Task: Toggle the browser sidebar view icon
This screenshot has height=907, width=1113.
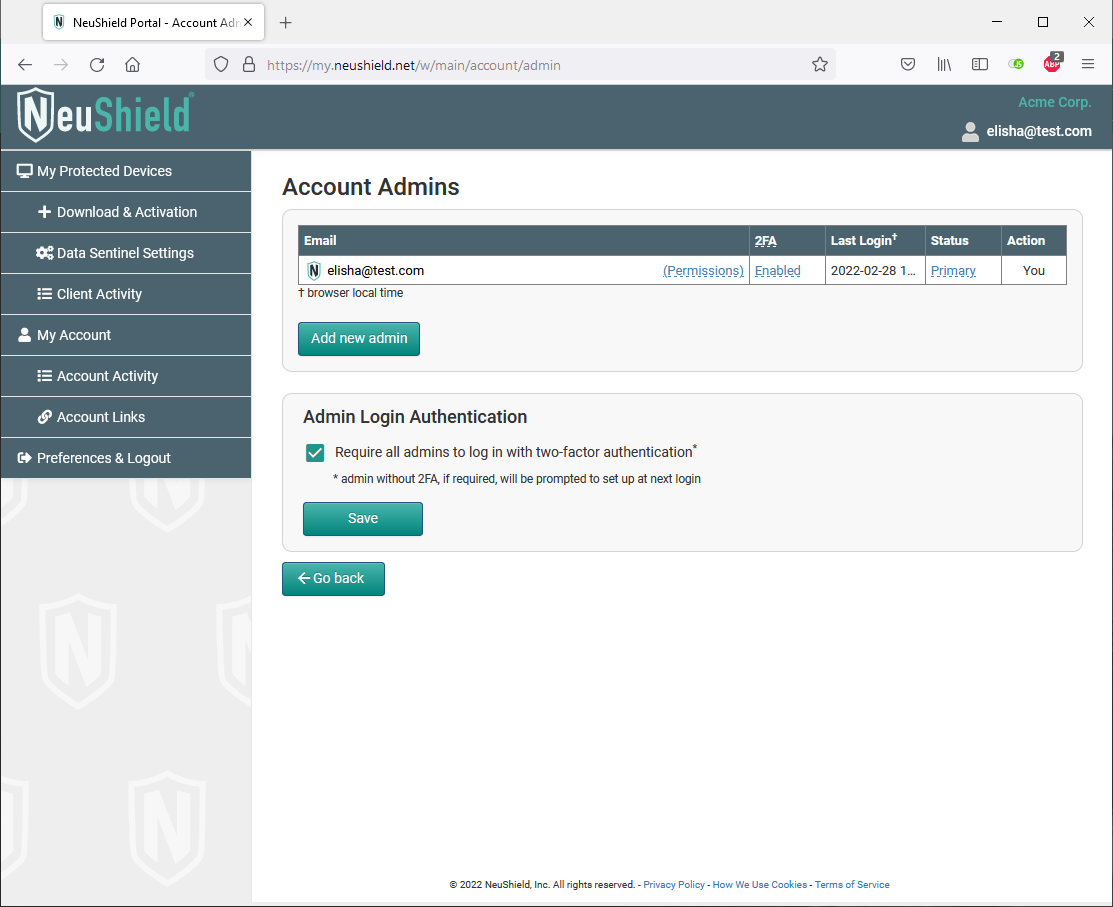Action: click(980, 65)
